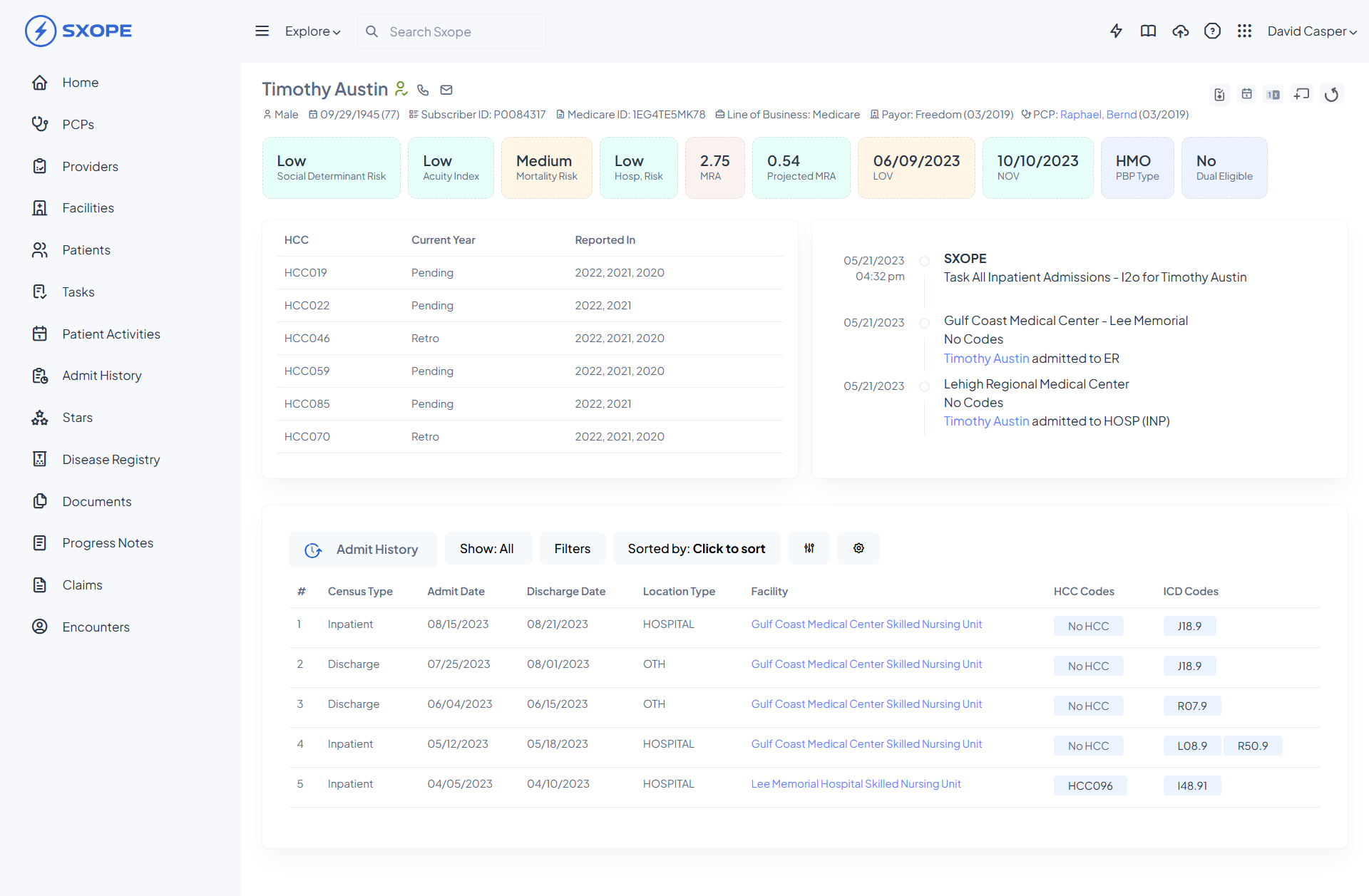Open the calendar icon near patient toolbar
This screenshot has width=1369, height=896.
tap(1246, 93)
